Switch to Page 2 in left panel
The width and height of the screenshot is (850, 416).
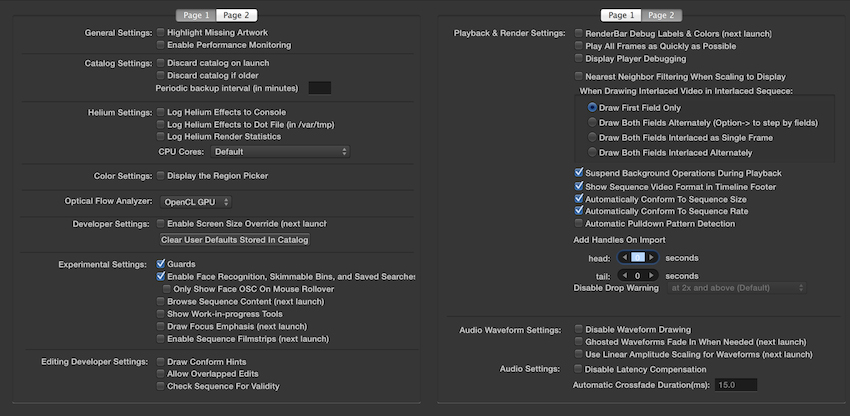236,15
